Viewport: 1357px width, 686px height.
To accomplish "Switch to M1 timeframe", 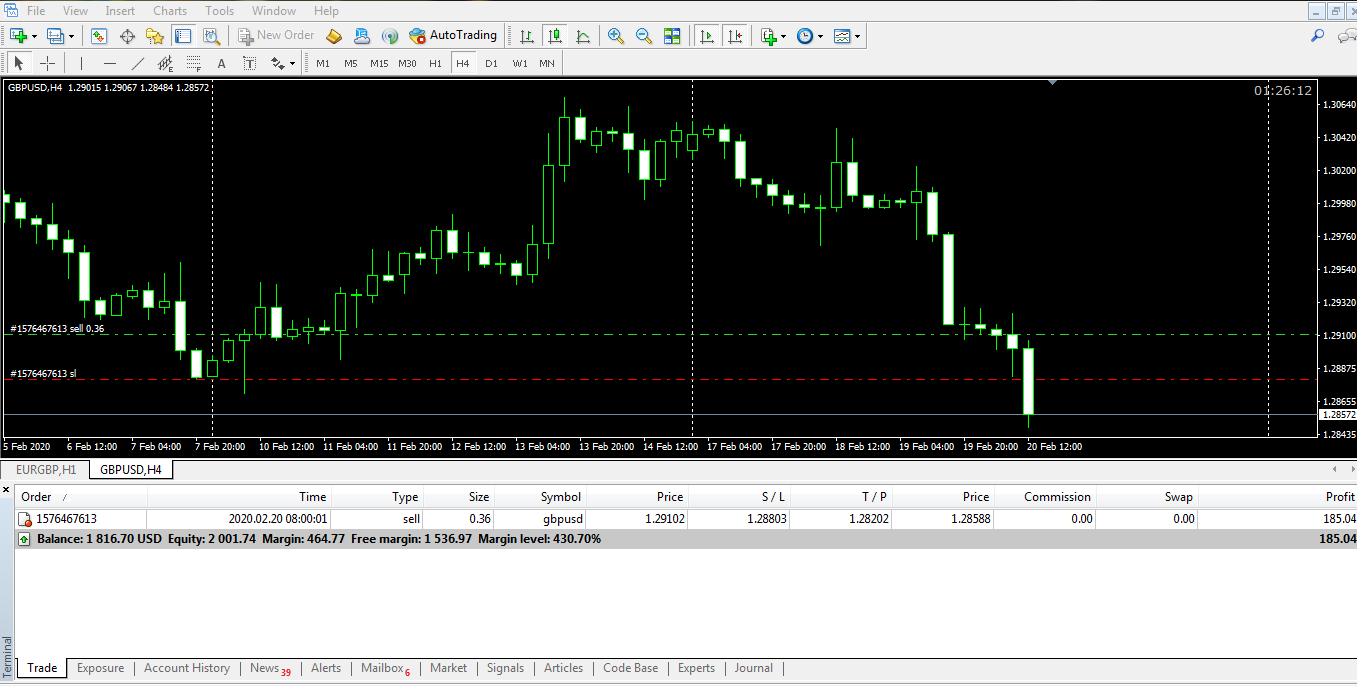I will coord(323,63).
